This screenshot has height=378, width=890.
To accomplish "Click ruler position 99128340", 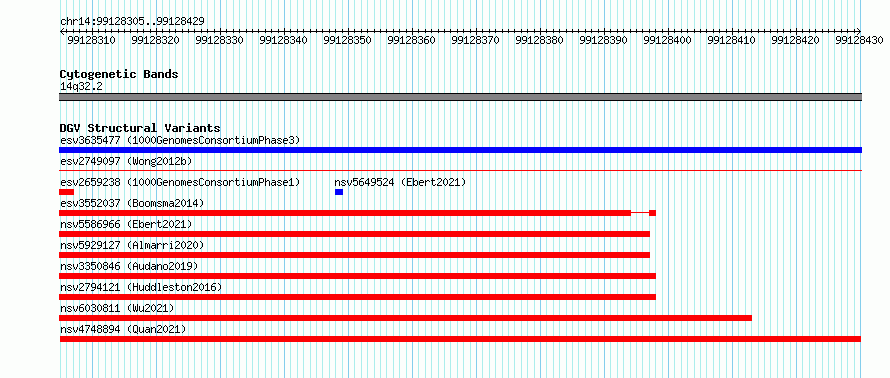I will pos(284,40).
